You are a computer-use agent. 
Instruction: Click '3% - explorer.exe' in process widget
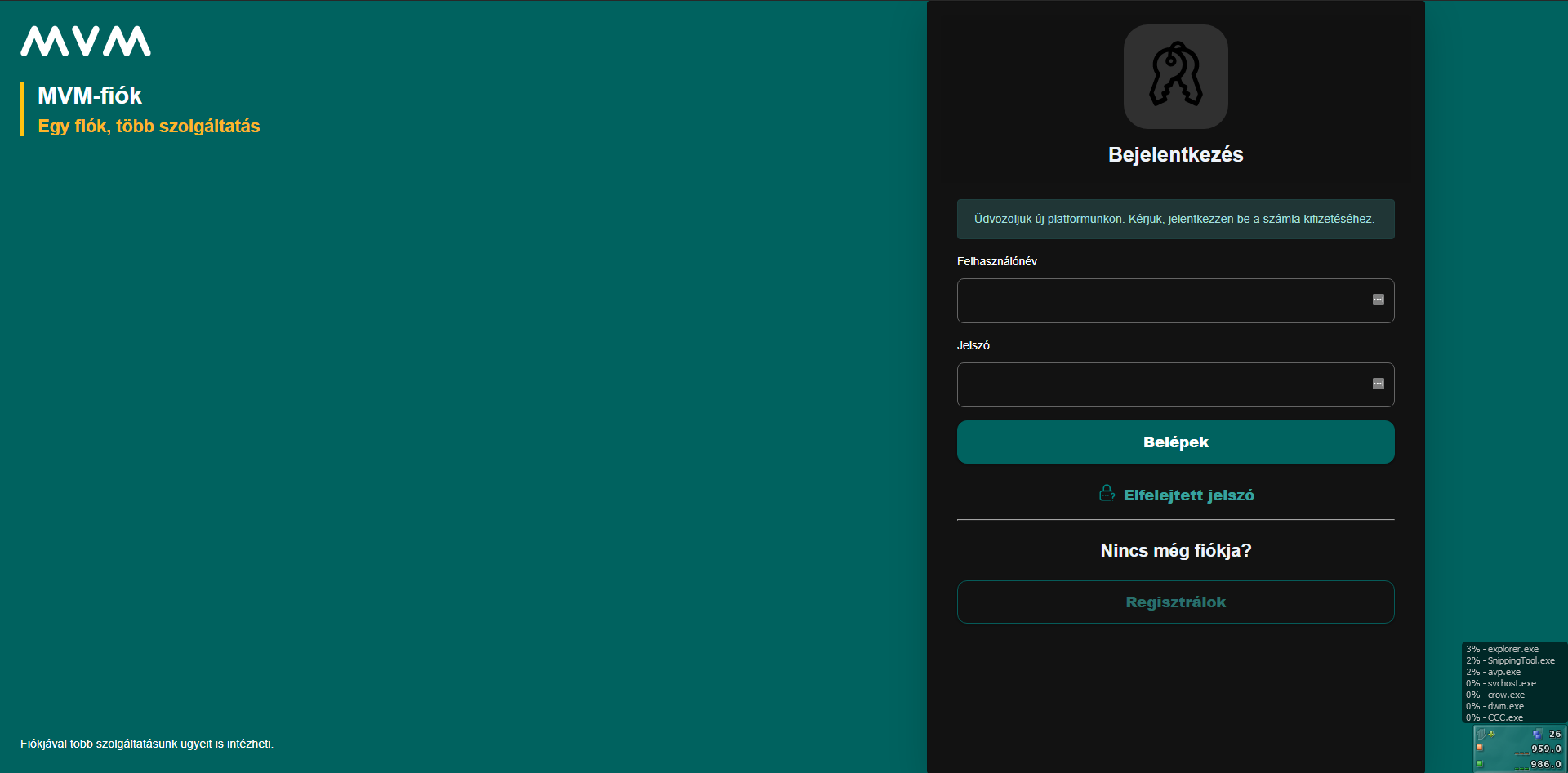pos(1502,649)
